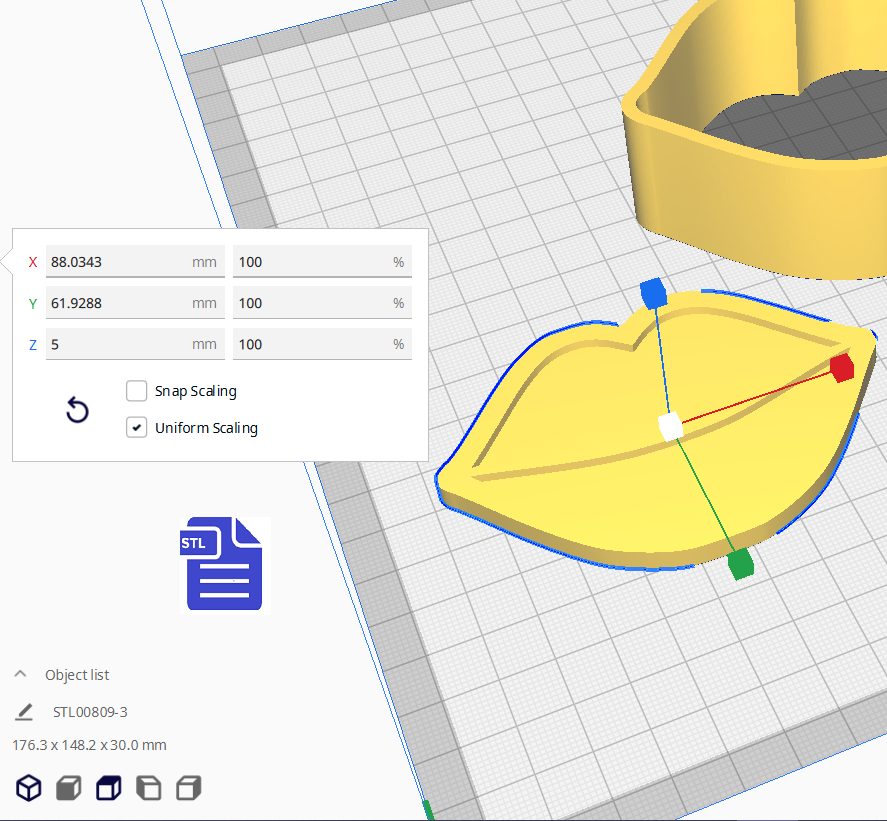This screenshot has height=821, width=887.
Task: Switch to left side view cube icon
Action: (148, 788)
